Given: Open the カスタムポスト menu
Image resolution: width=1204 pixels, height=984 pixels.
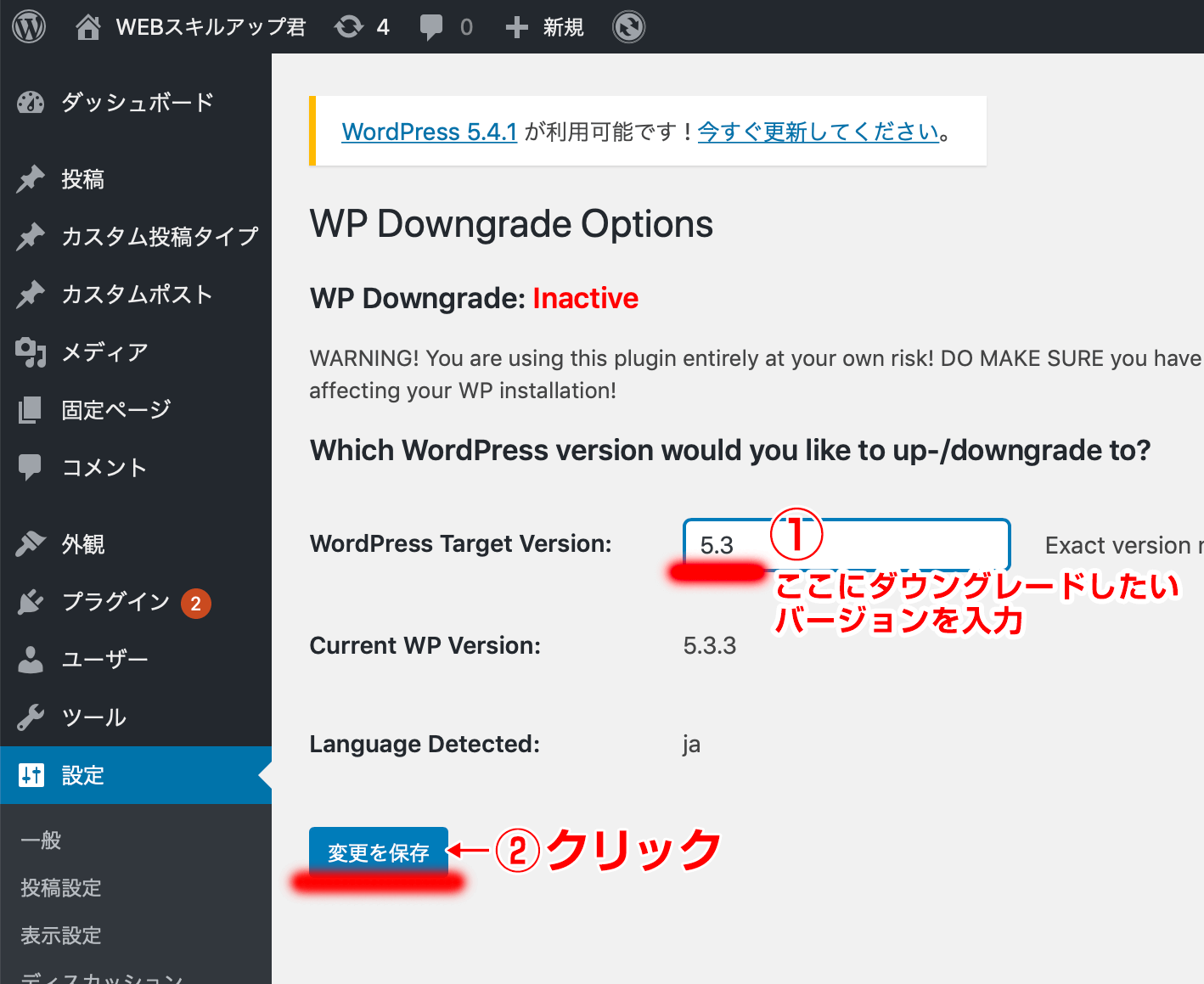Looking at the screenshot, I should (136, 295).
